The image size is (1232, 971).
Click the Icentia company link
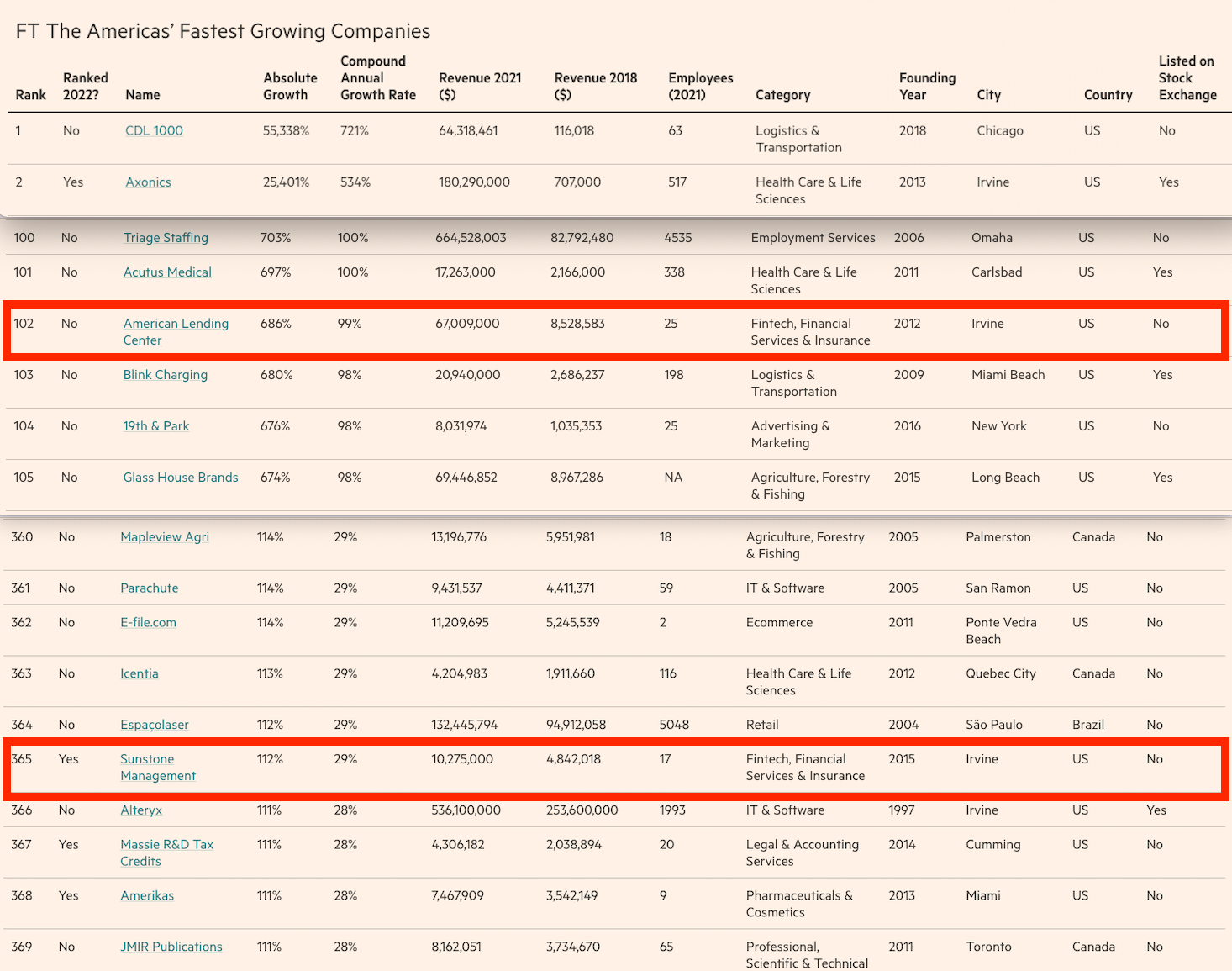pyautogui.click(x=140, y=674)
